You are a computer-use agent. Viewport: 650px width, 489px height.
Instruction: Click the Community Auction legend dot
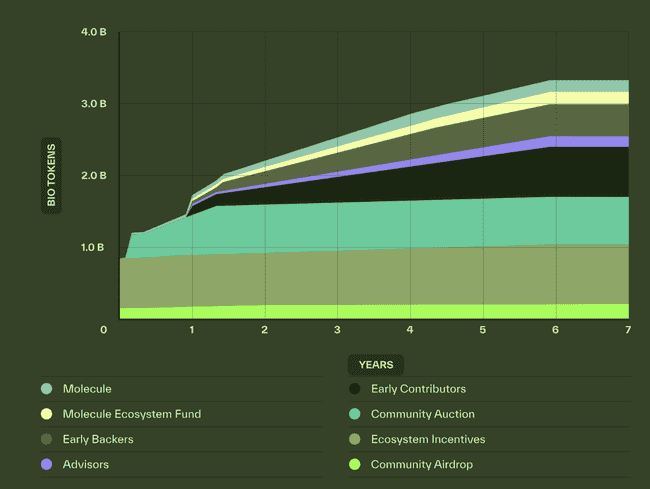click(354, 414)
